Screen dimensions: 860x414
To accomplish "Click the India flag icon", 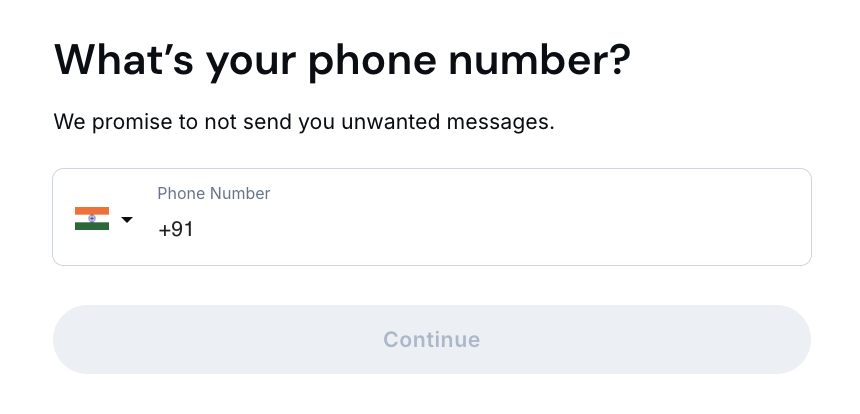I will coord(91,219).
